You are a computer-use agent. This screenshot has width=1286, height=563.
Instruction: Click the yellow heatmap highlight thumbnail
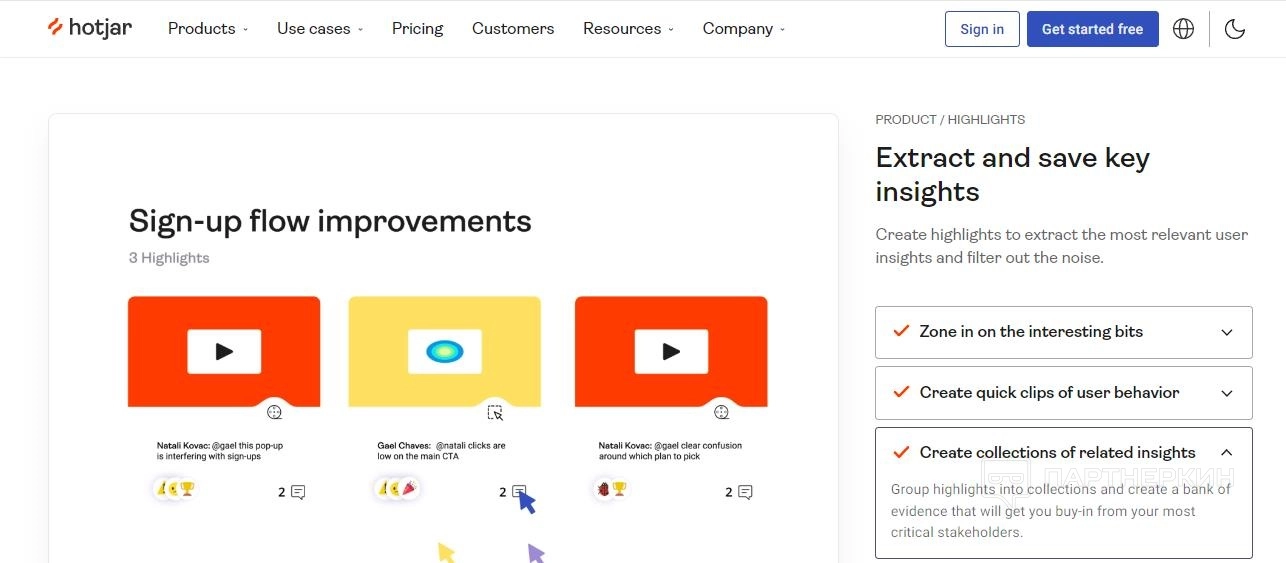tap(444, 351)
